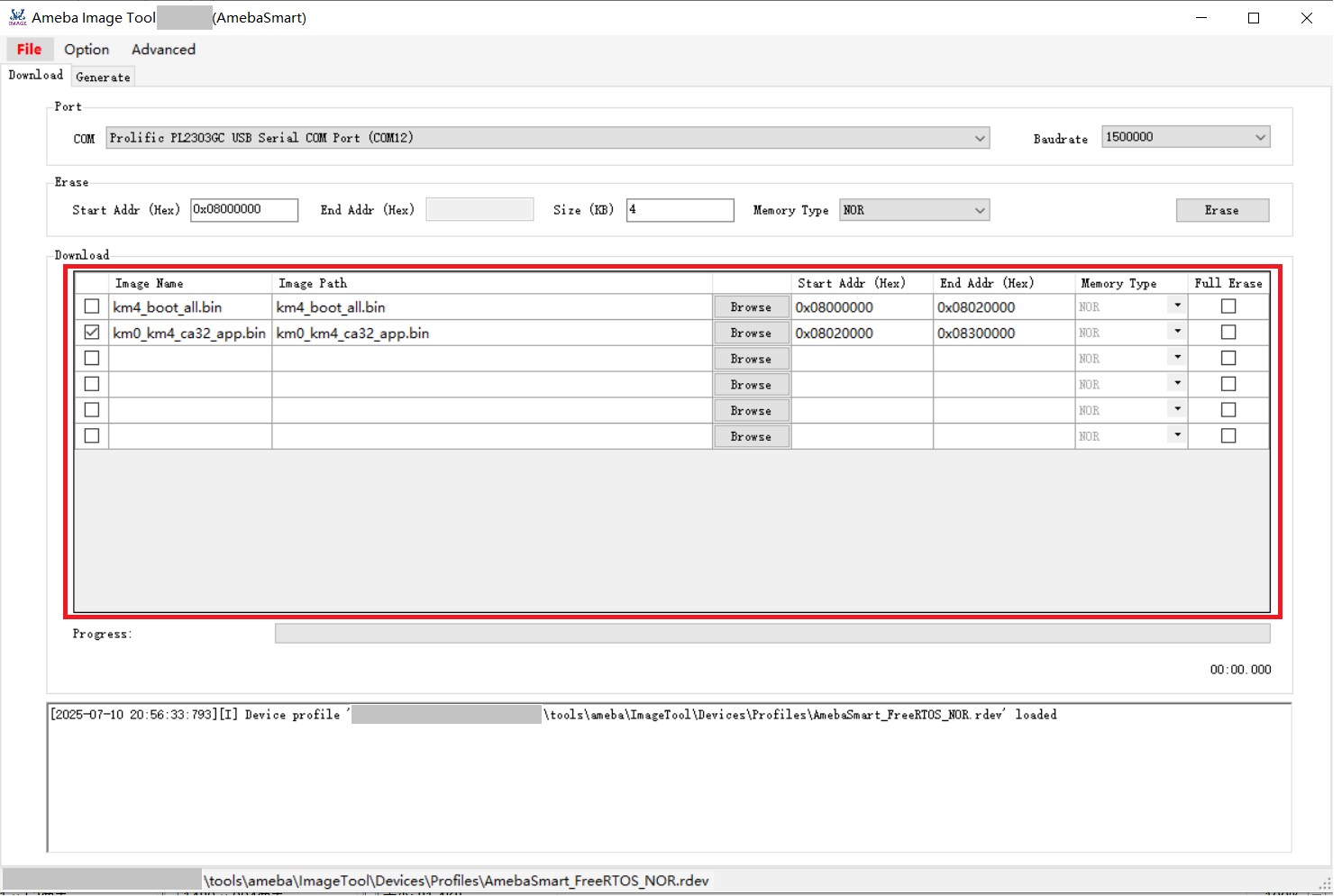
Task: Enable Full Erase for km0_km4_ca32_app.bin row
Action: [1228, 333]
